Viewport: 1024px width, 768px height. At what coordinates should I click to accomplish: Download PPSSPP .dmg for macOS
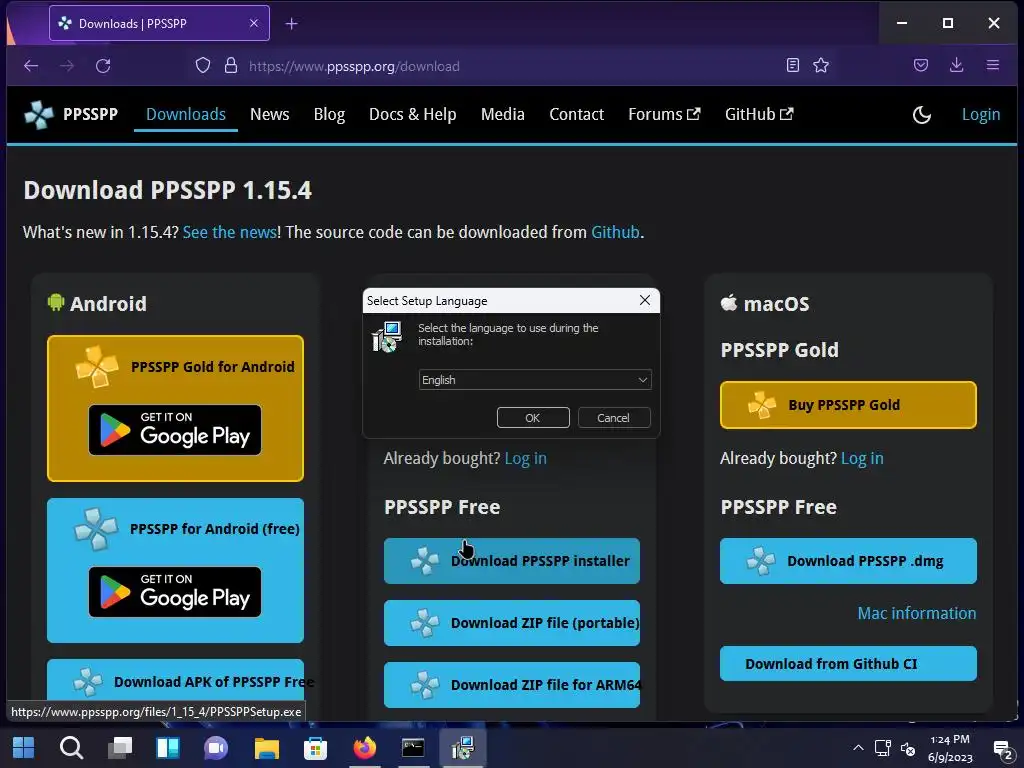pyautogui.click(x=848, y=561)
